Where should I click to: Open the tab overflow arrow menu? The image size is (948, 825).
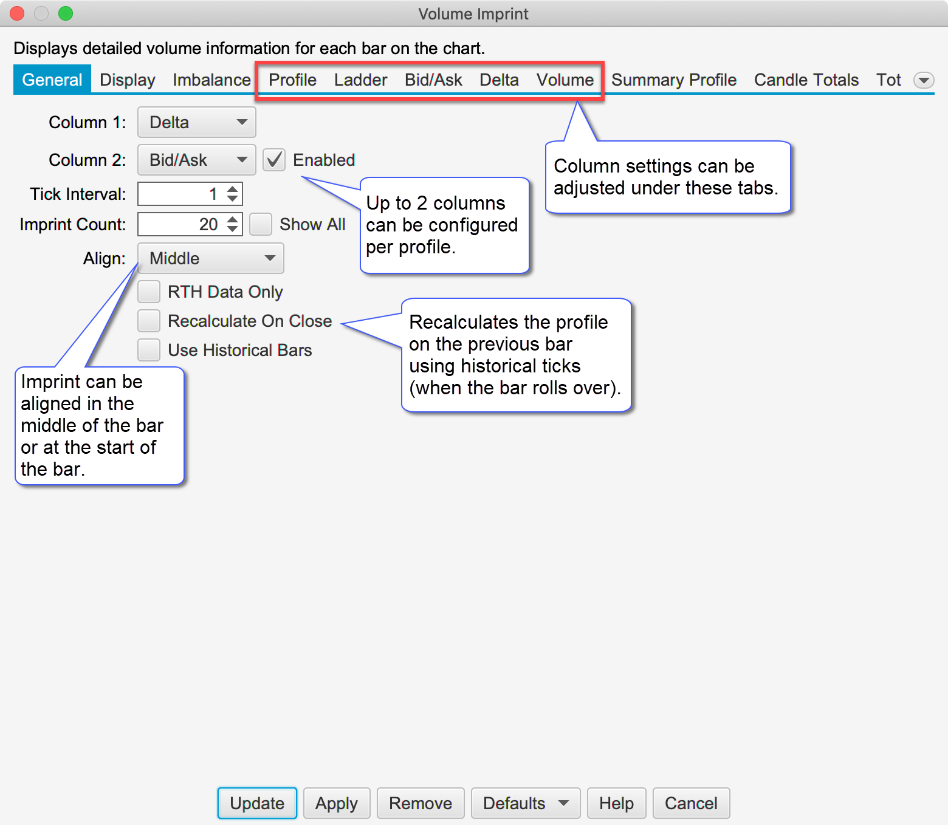pyautogui.click(x=923, y=80)
